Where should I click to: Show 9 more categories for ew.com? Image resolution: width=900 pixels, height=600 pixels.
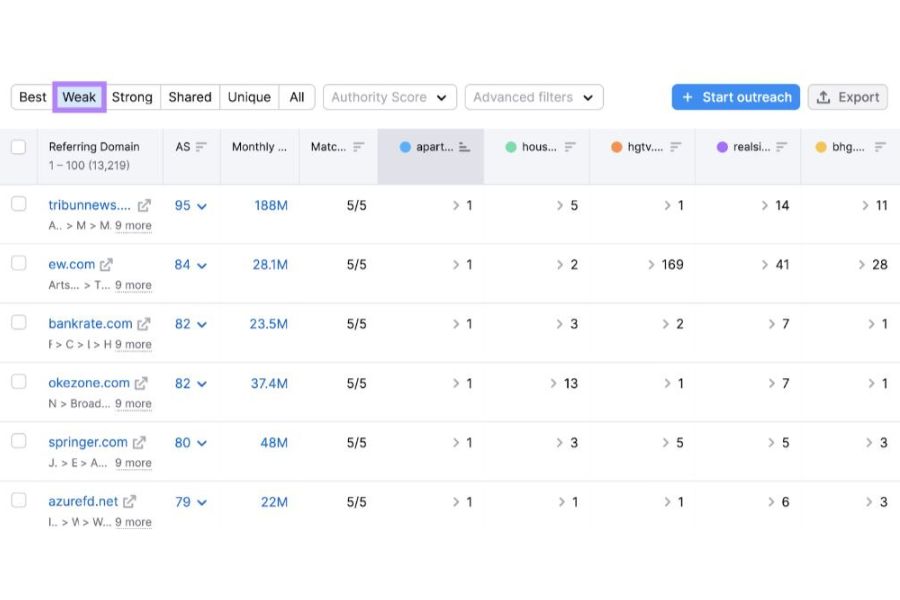[x=133, y=285]
